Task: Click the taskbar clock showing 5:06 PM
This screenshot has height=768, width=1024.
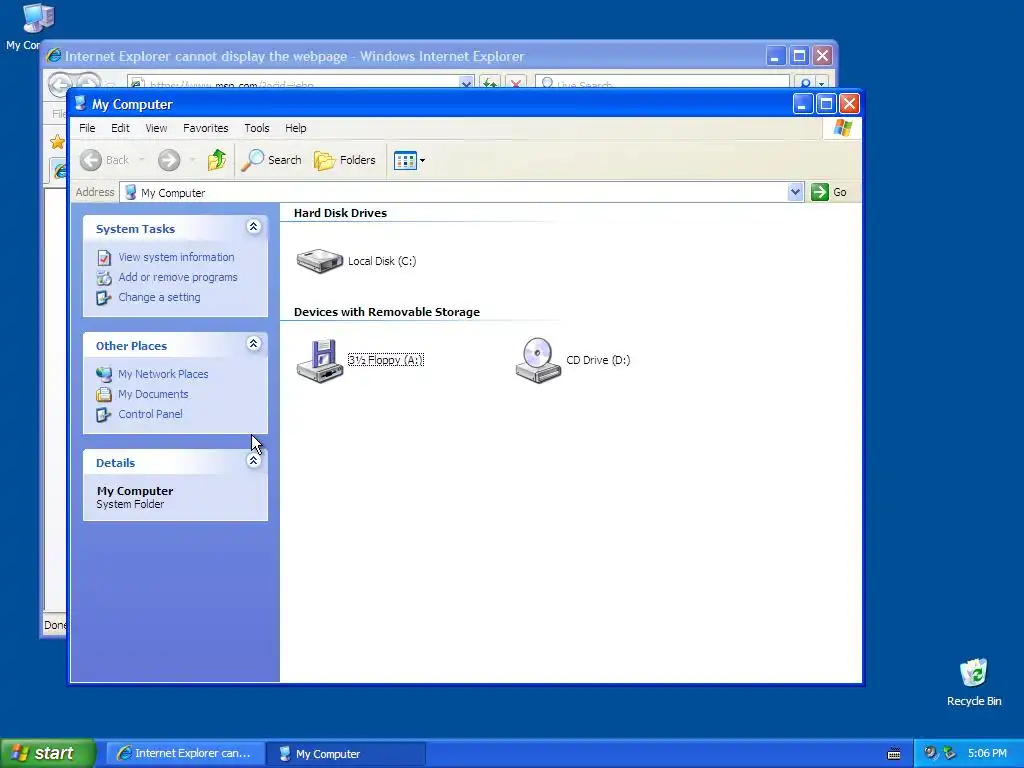Action: 987,753
